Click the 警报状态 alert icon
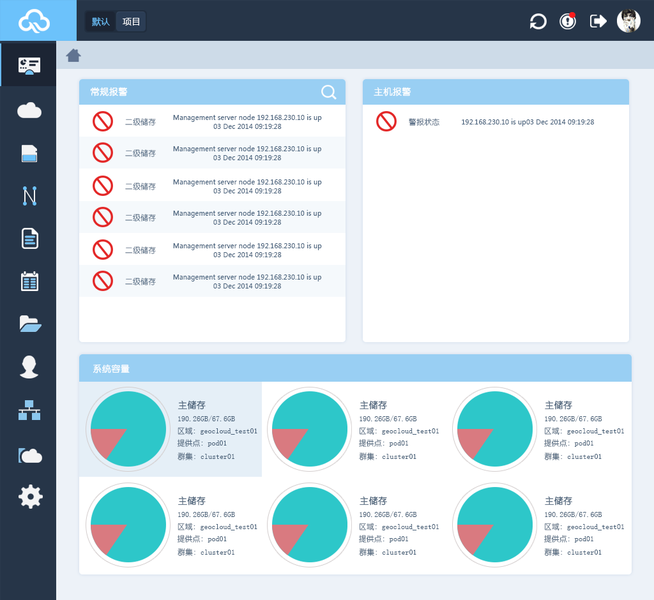The height and width of the screenshot is (600, 654). 386,121
